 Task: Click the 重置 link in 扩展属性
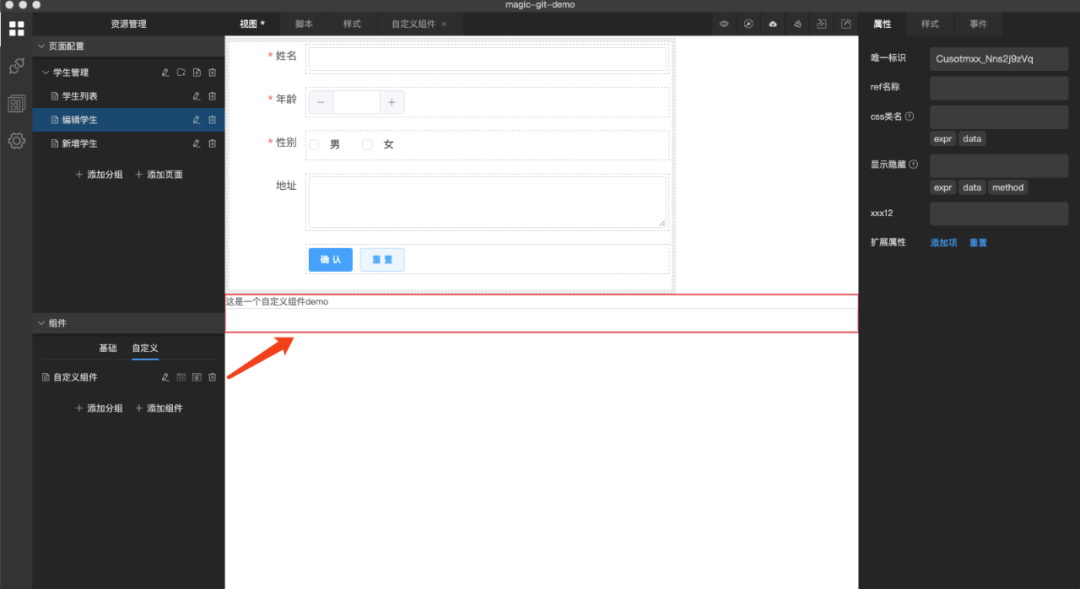[x=978, y=243]
